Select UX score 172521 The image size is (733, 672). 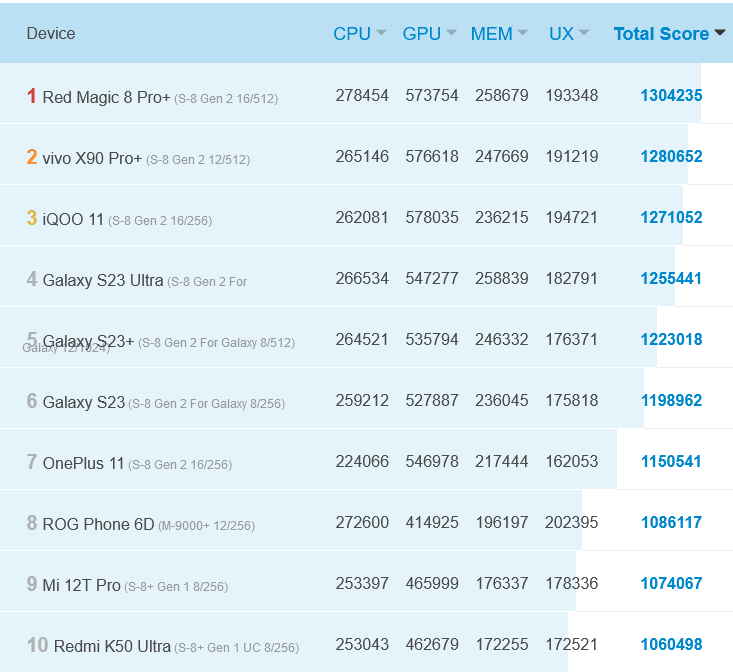(x=571, y=644)
